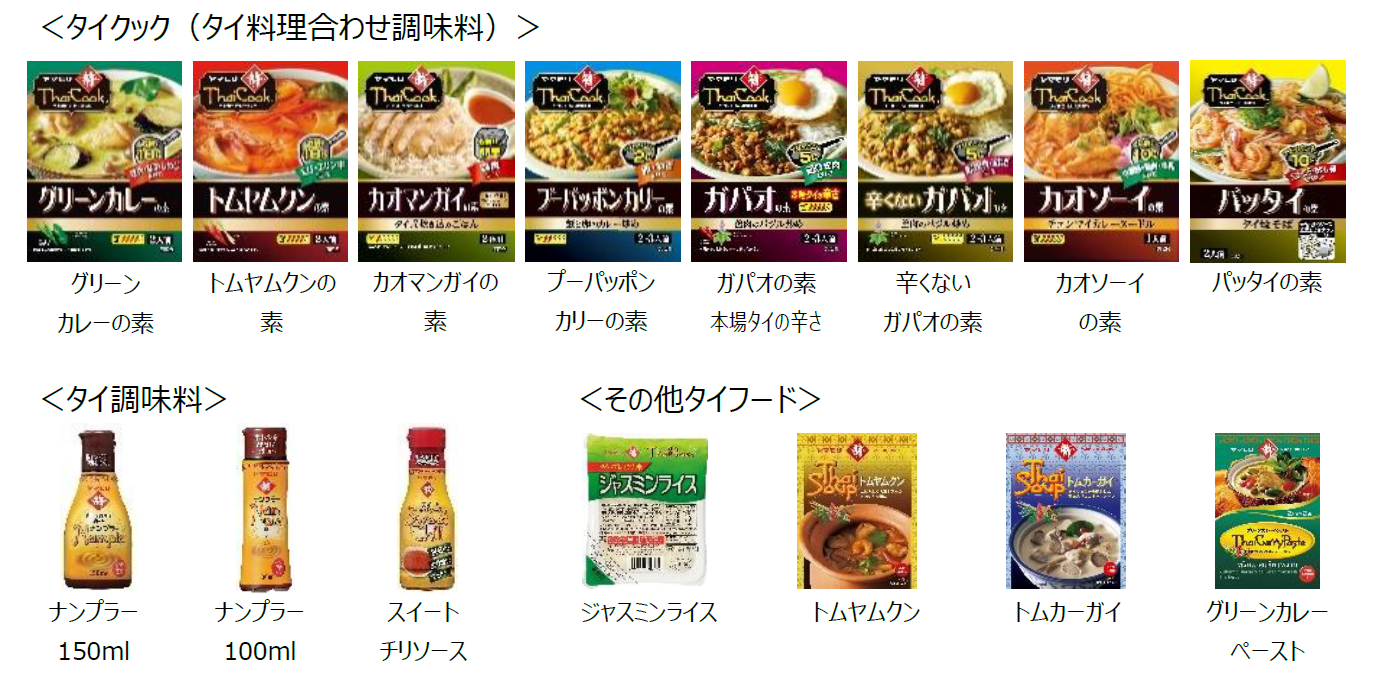Click the Green Curry mix package image
Image resolution: width=1376 pixels, height=674 pixels.
[x=104, y=162]
